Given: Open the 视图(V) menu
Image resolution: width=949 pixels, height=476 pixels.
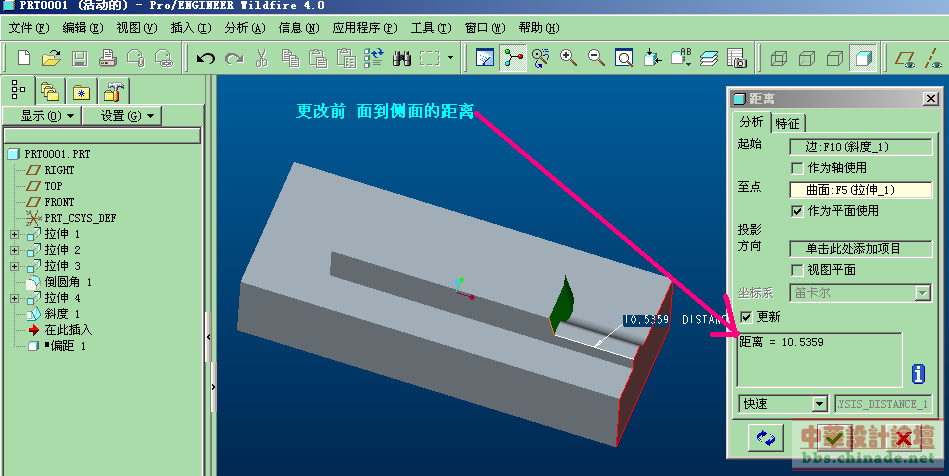Looking at the screenshot, I should point(137,28).
